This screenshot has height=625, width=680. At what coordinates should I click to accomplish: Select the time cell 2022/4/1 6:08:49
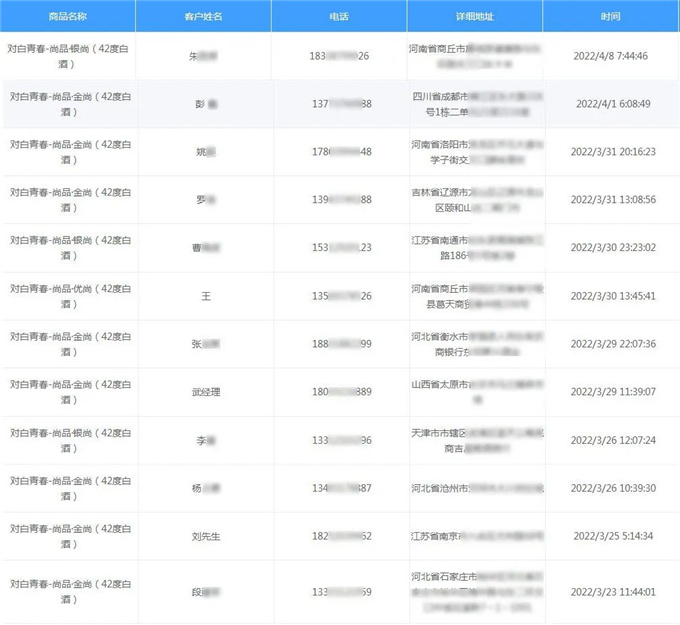(x=611, y=103)
